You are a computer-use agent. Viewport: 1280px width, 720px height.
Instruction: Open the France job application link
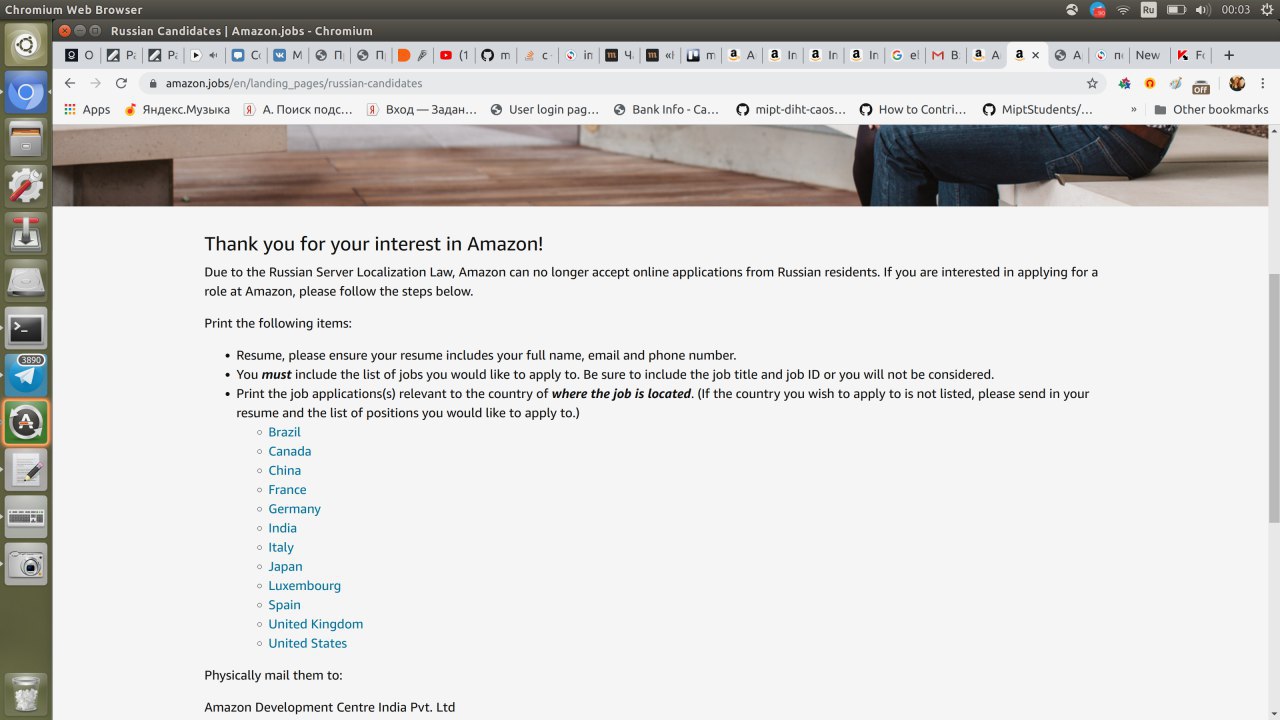click(x=287, y=489)
